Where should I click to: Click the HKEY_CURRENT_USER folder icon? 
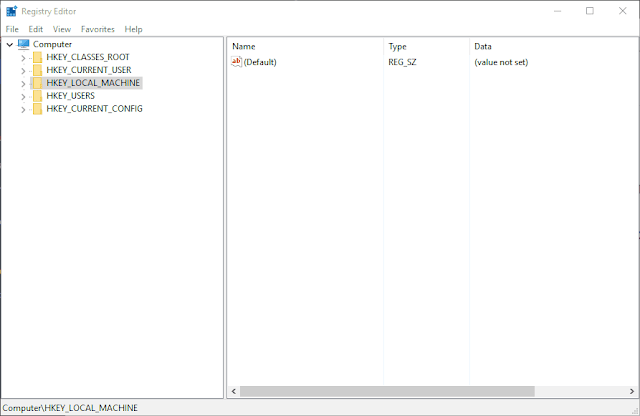37,70
